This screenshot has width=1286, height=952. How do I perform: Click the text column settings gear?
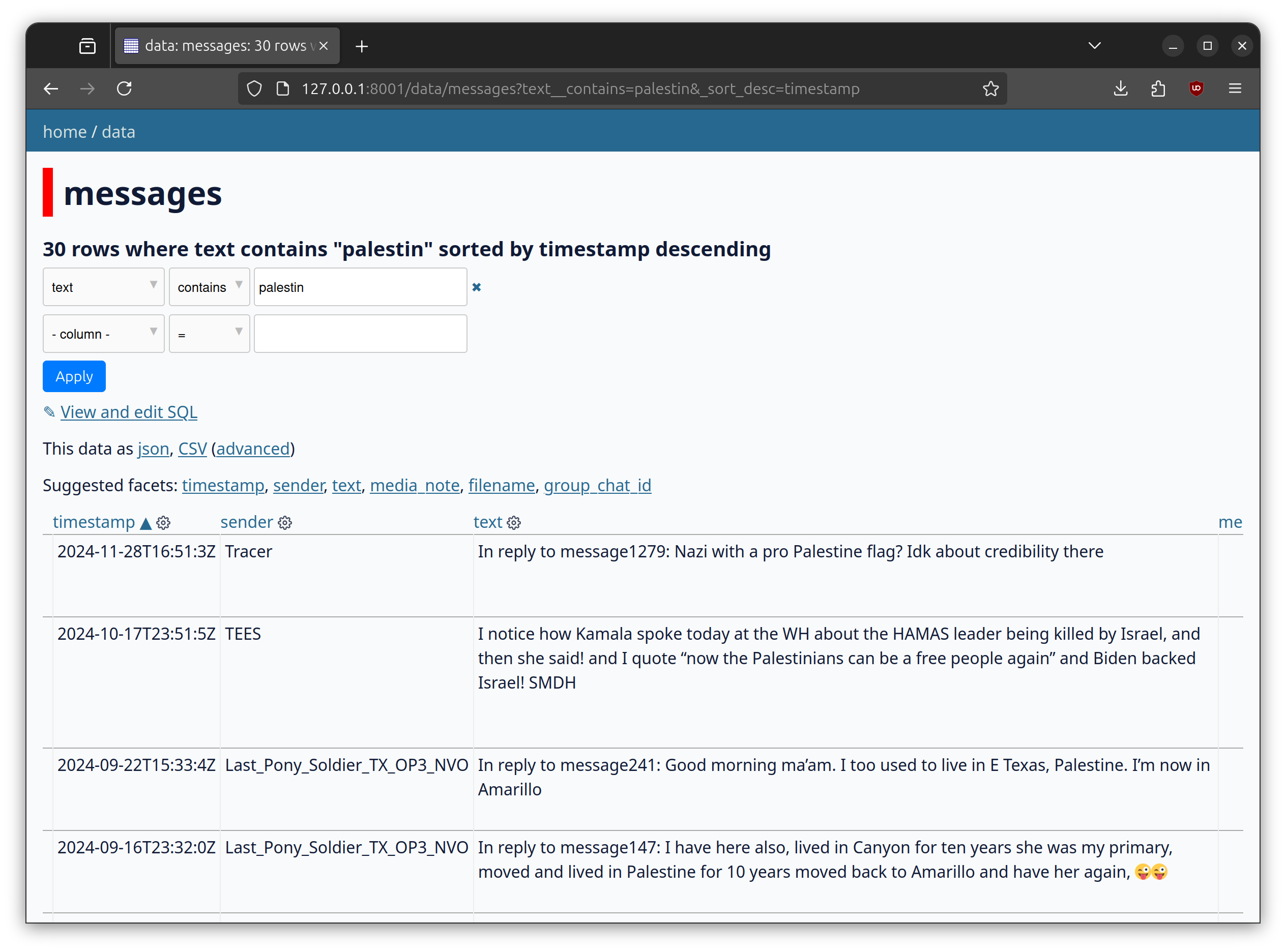click(514, 523)
